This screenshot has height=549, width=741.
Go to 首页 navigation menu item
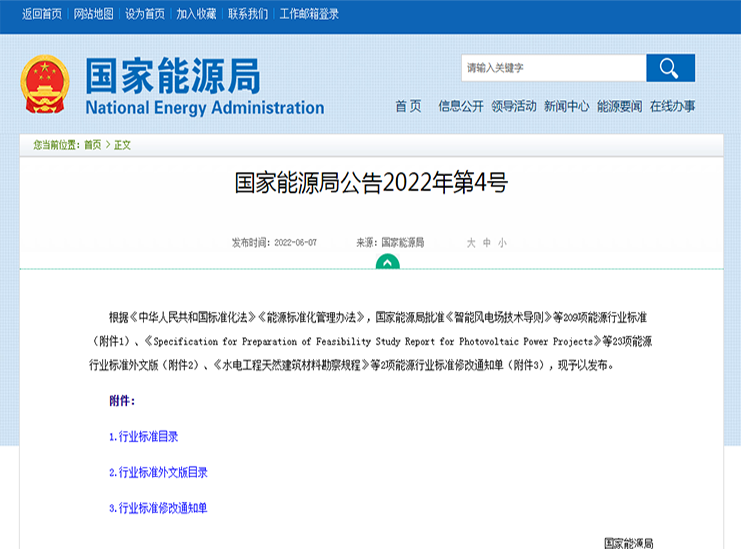(408, 106)
